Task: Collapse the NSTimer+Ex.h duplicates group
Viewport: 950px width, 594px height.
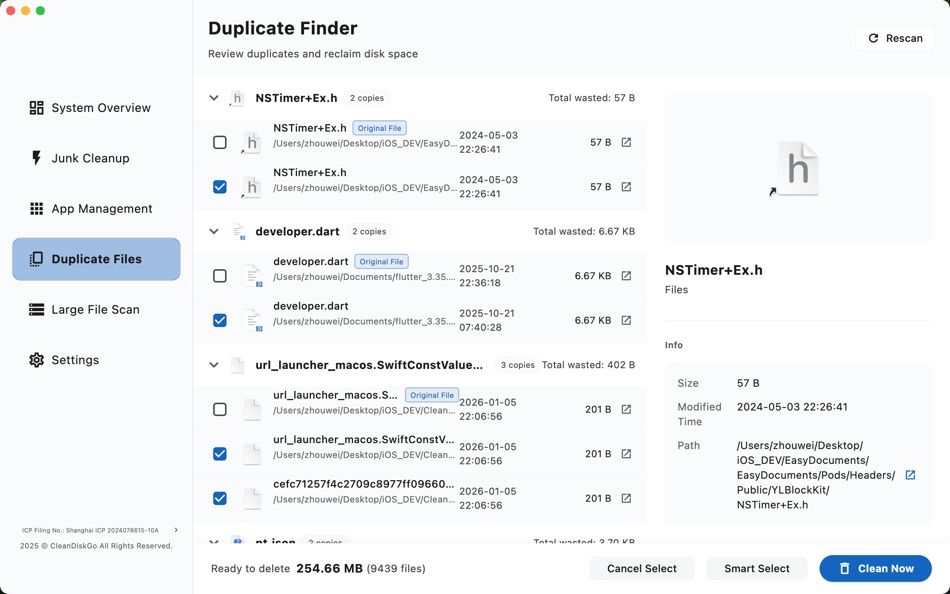Action: (x=213, y=98)
